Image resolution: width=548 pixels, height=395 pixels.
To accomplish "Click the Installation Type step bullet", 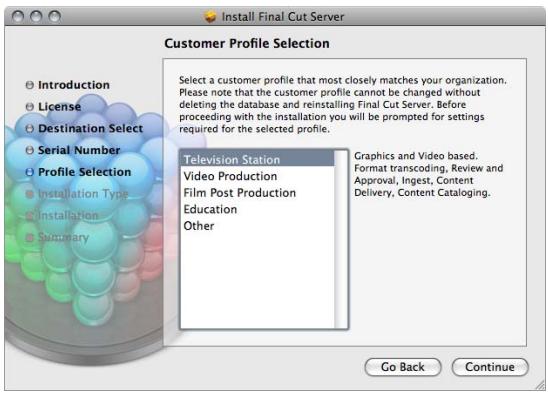I will click(30, 194).
